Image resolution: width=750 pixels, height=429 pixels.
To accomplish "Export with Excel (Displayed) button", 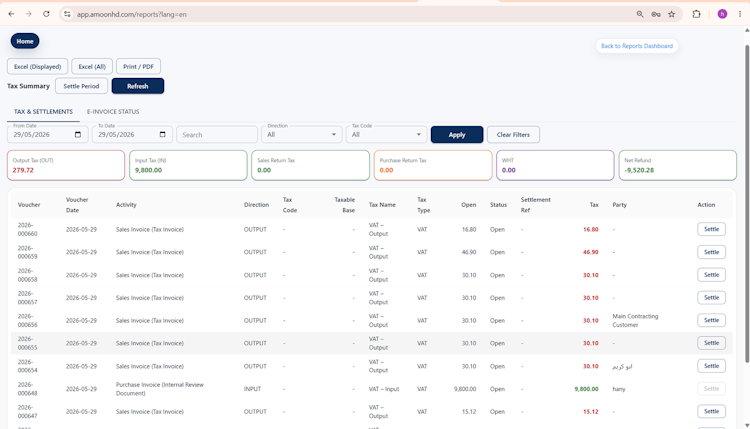I will tap(37, 66).
